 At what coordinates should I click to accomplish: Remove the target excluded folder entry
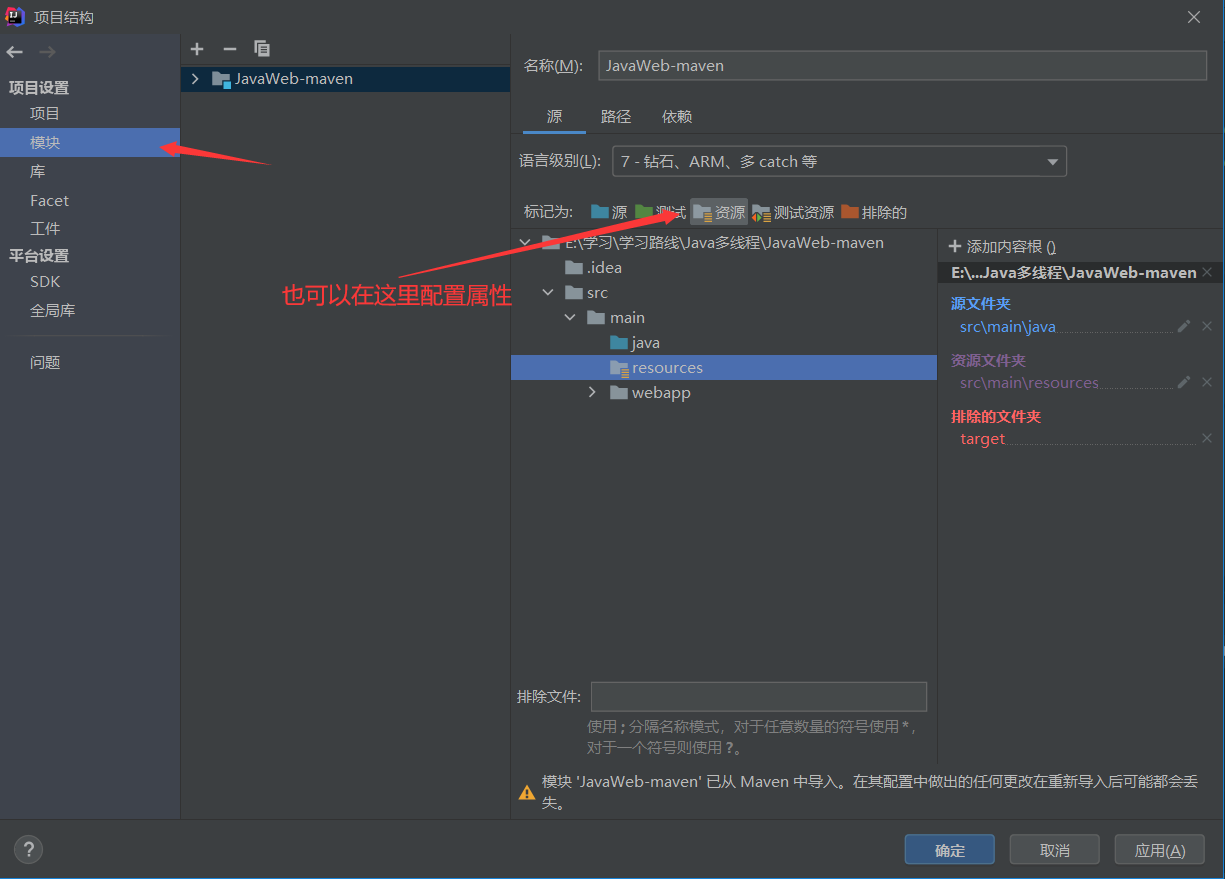pyautogui.click(x=1207, y=439)
